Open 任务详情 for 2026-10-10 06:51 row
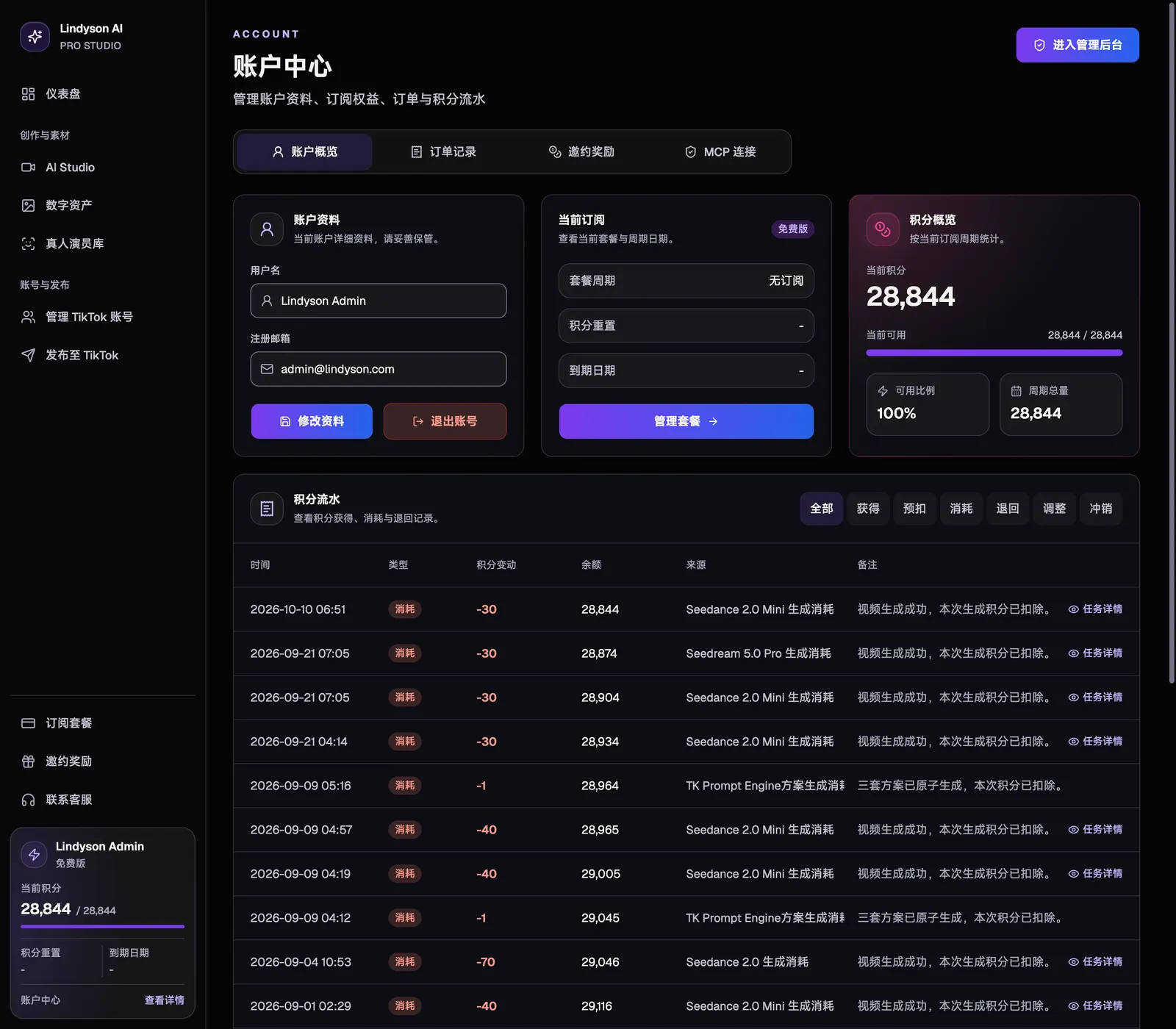This screenshot has height=1029, width=1176. coord(1095,609)
